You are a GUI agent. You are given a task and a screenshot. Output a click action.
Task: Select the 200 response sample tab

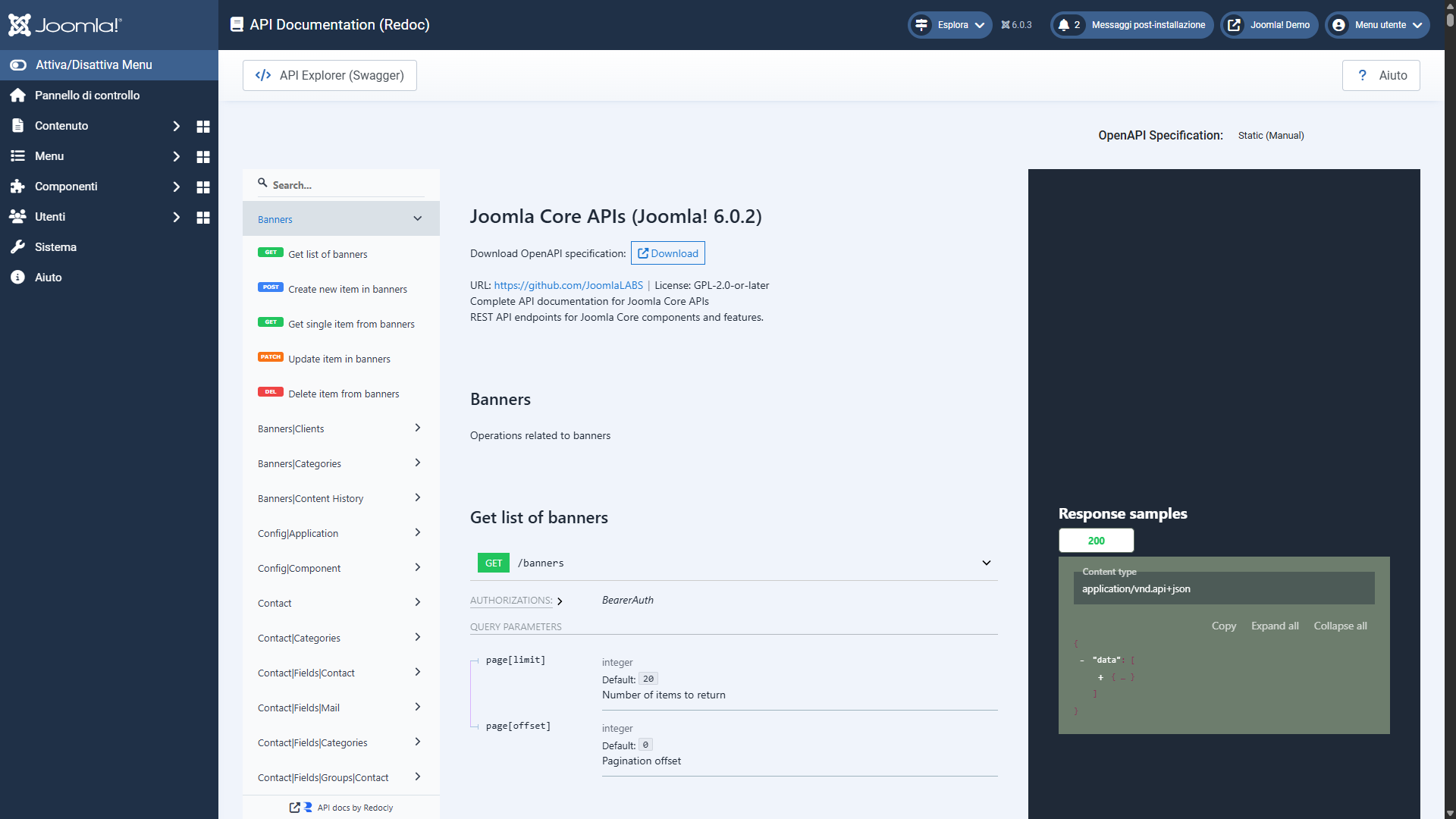1096,540
